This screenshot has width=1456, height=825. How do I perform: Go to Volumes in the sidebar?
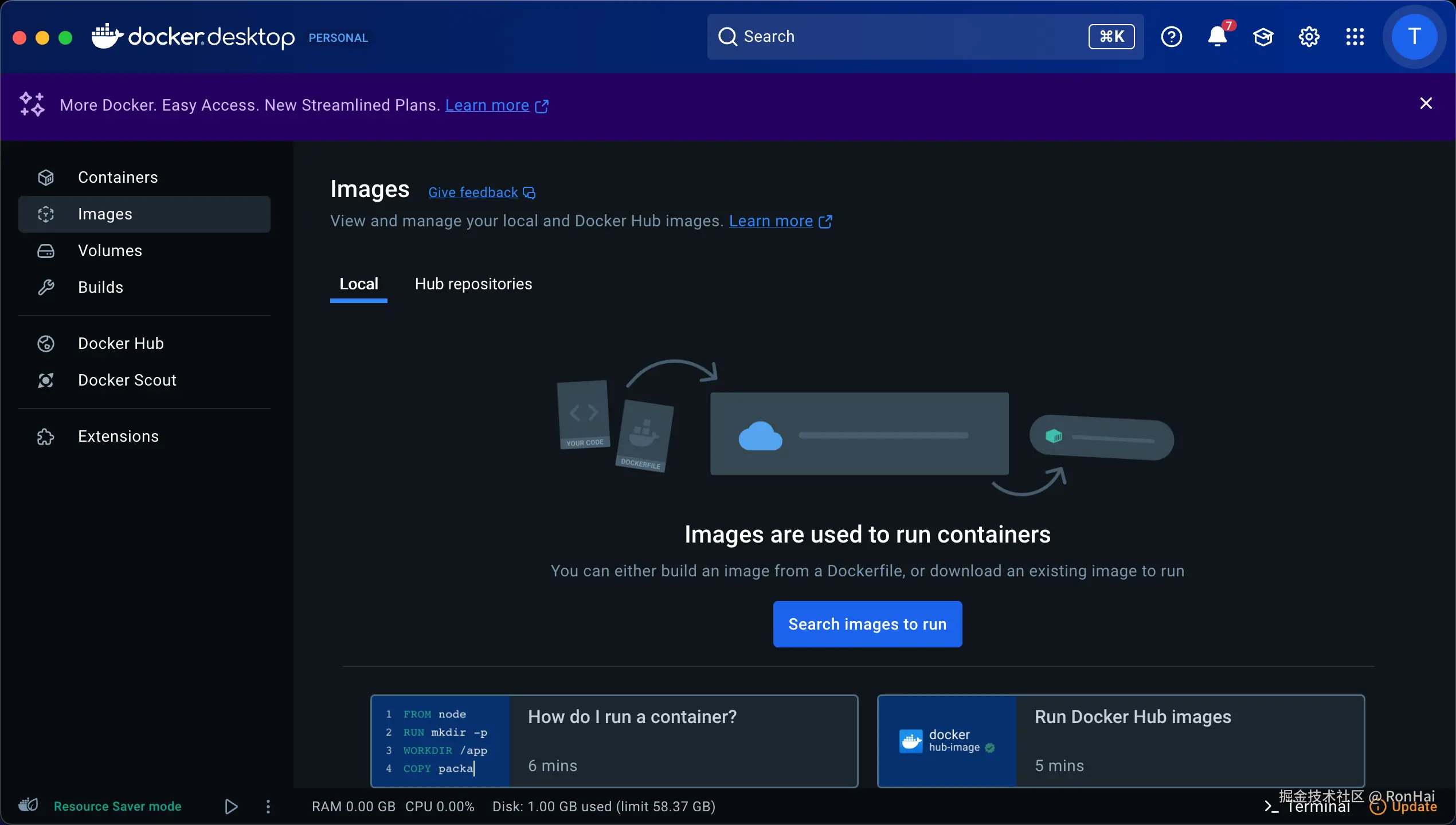point(144,251)
